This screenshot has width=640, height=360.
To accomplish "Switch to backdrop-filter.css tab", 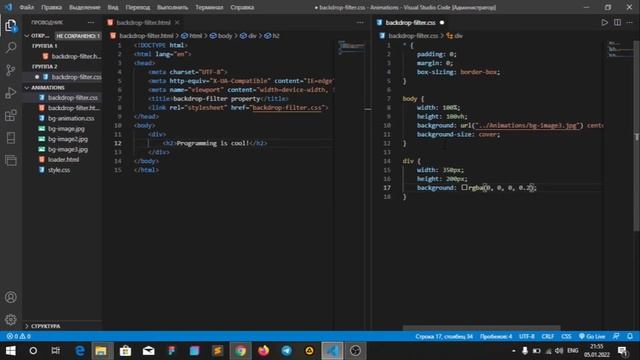I will point(411,22).
